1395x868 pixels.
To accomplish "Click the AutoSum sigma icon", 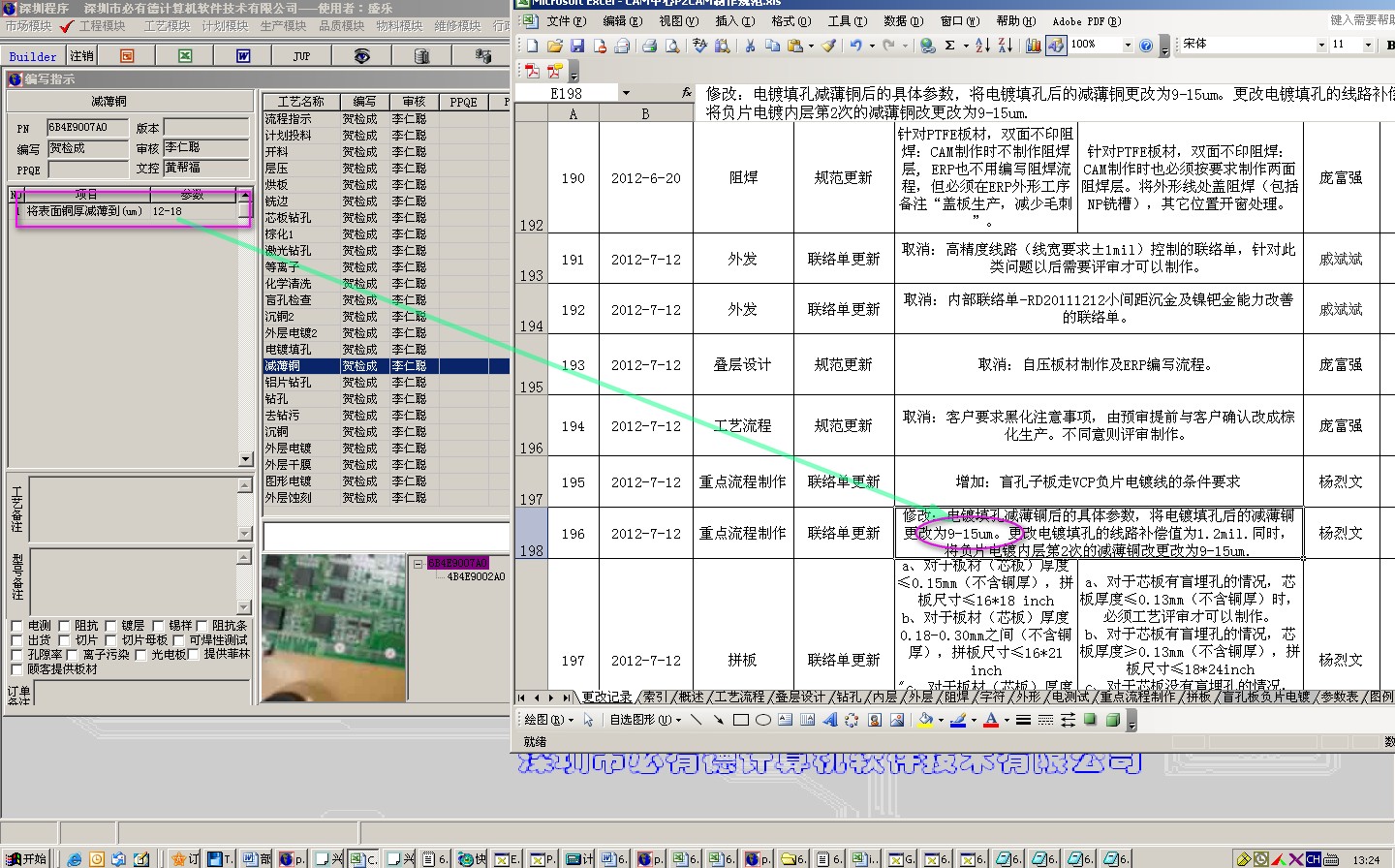I will 950,45.
